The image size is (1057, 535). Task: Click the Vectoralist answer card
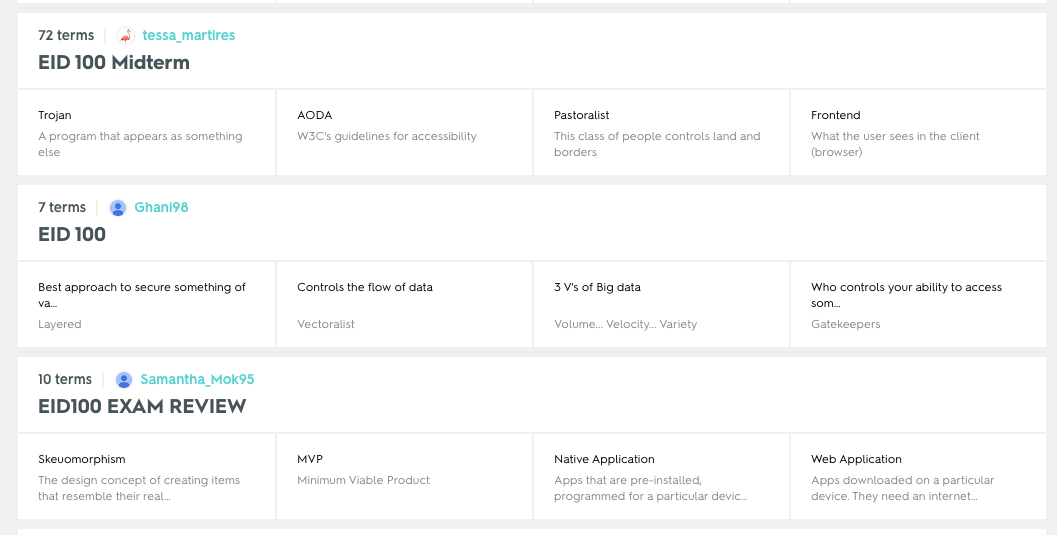[404, 305]
